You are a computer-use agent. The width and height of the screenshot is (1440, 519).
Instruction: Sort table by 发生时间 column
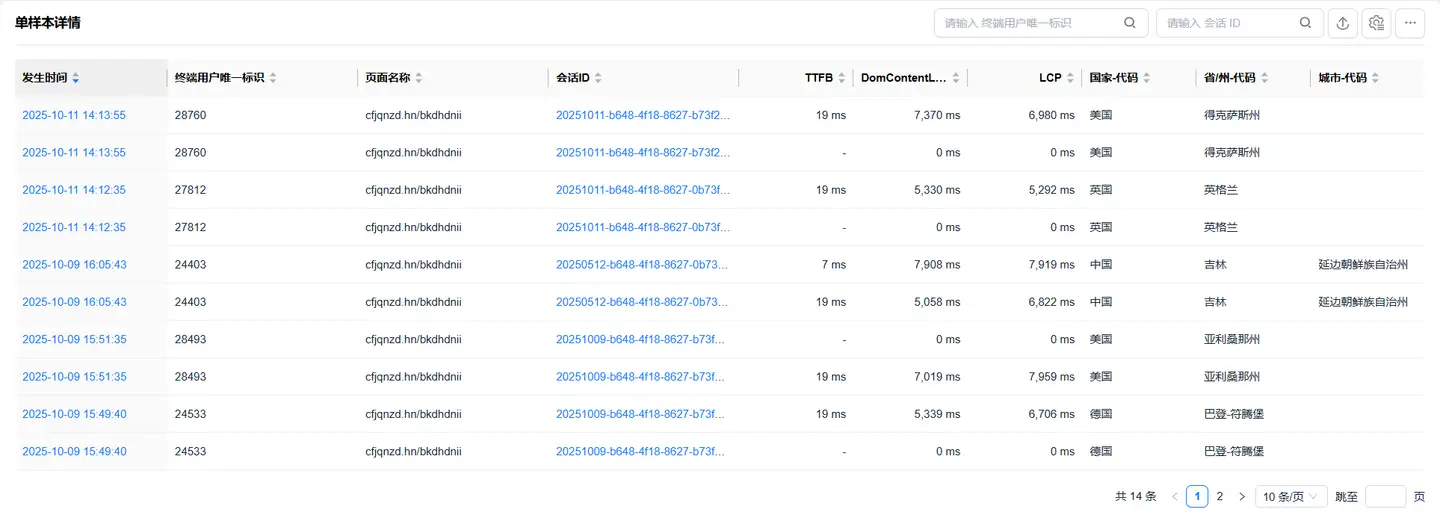(76, 78)
